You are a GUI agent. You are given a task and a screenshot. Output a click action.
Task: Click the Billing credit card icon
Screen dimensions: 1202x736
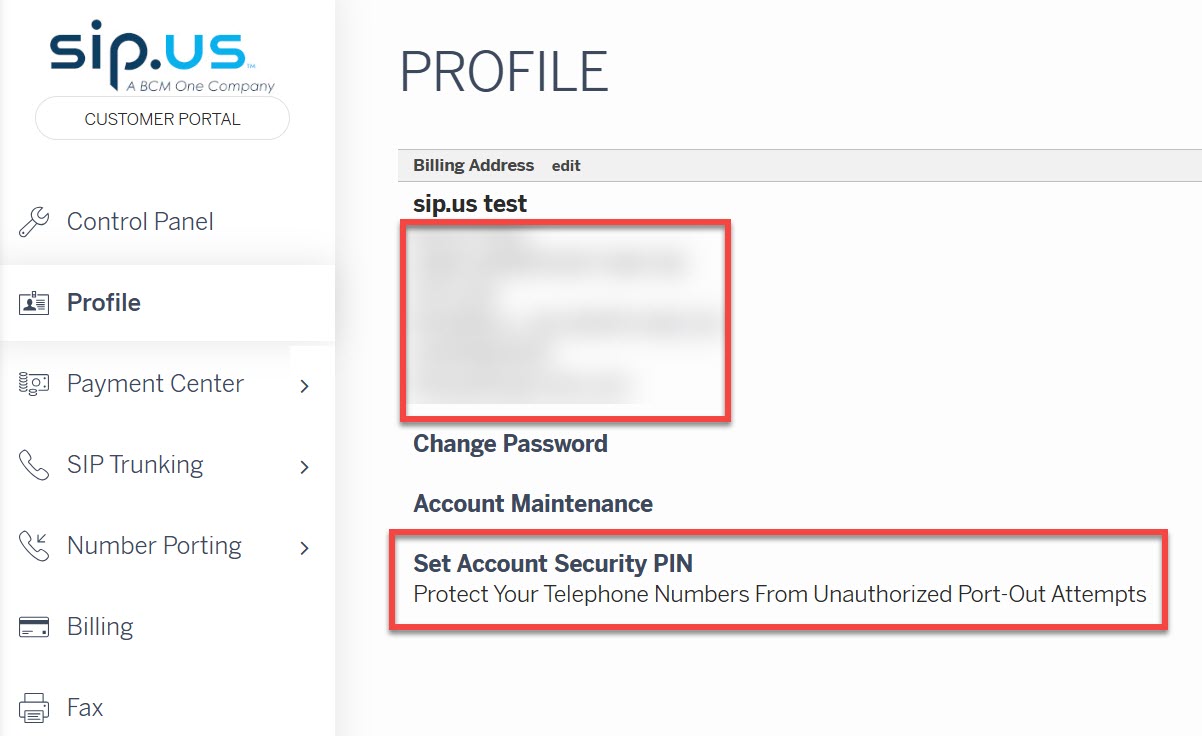(34, 627)
